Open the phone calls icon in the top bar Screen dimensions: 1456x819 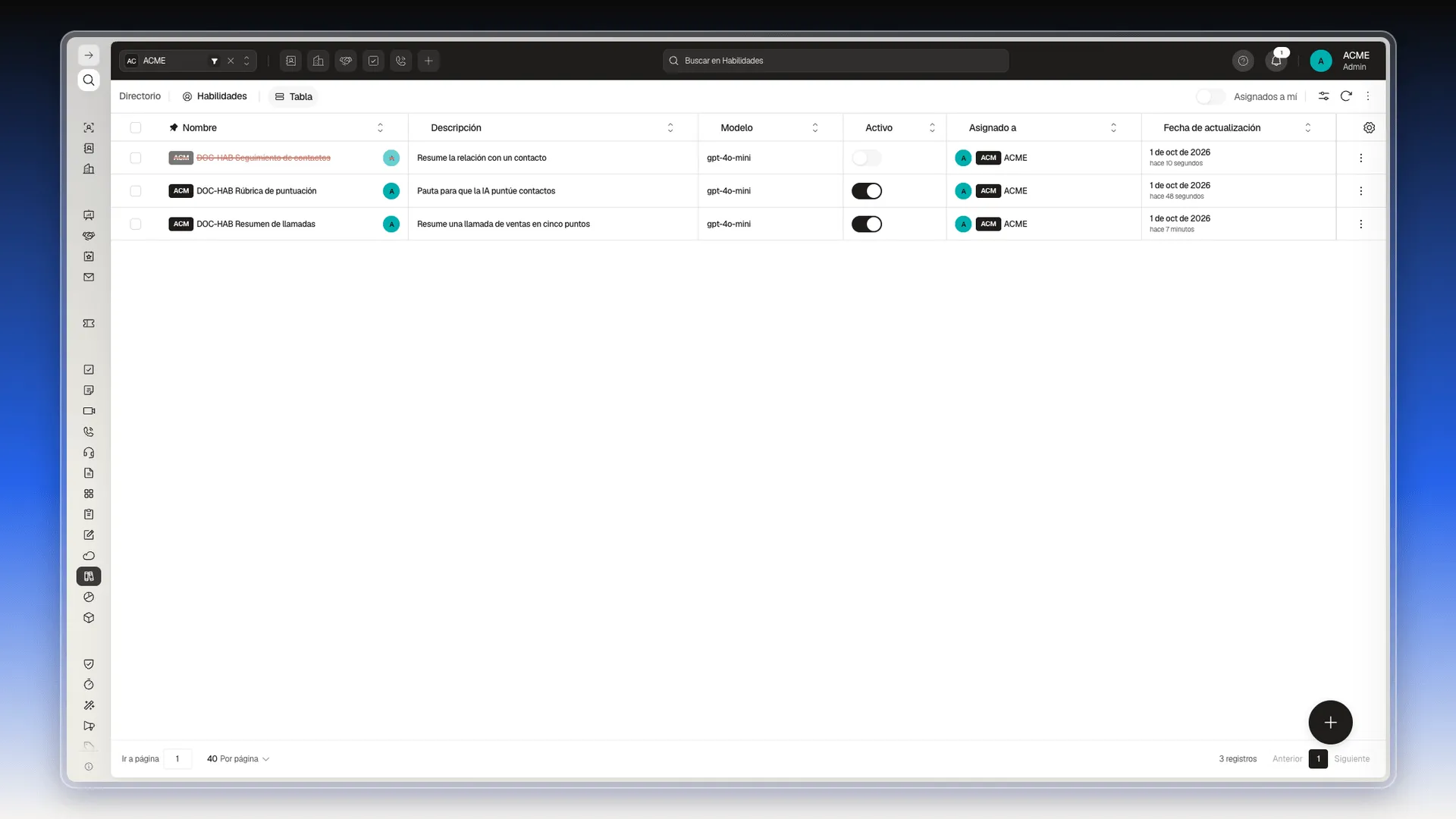401,61
